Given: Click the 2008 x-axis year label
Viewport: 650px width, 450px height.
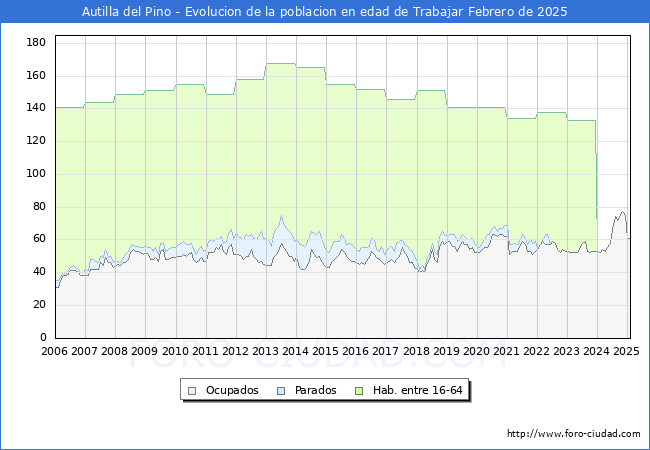Looking at the screenshot, I should click(x=114, y=351).
